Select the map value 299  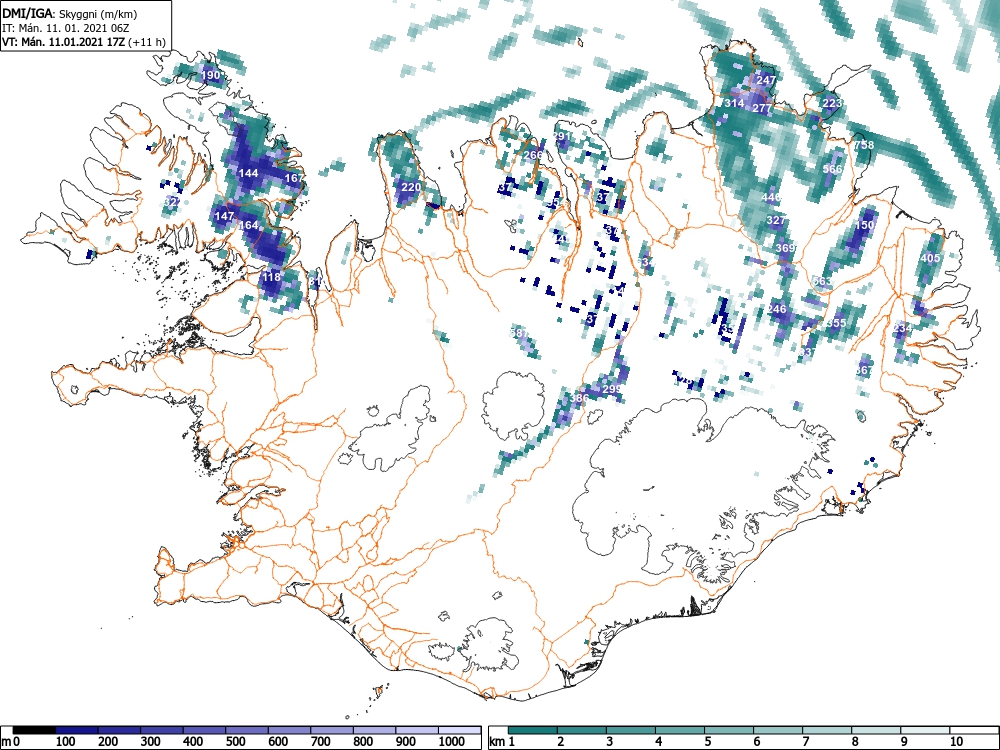(611, 389)
